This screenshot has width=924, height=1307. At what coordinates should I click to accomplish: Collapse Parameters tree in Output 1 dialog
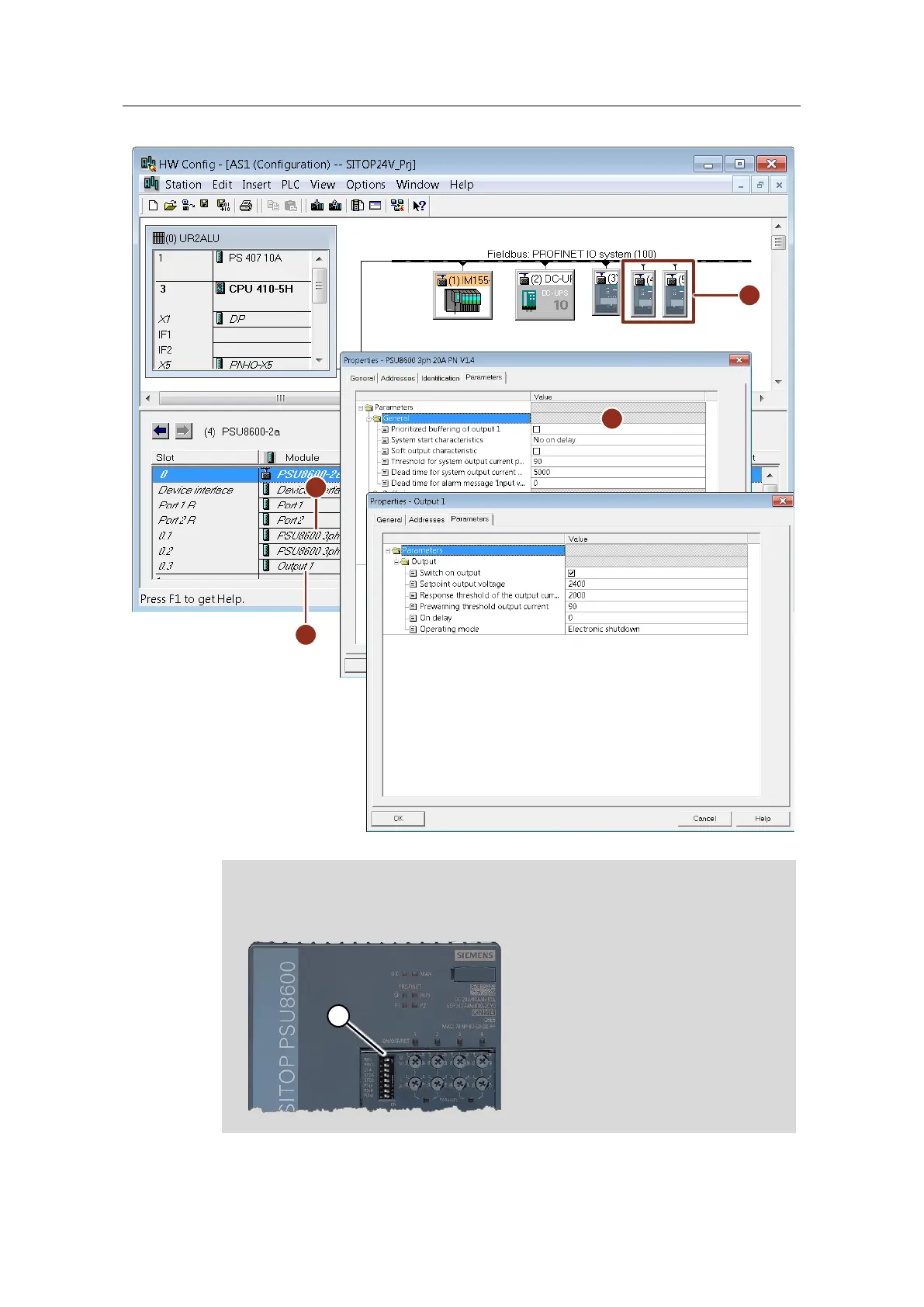click(388, 550)
